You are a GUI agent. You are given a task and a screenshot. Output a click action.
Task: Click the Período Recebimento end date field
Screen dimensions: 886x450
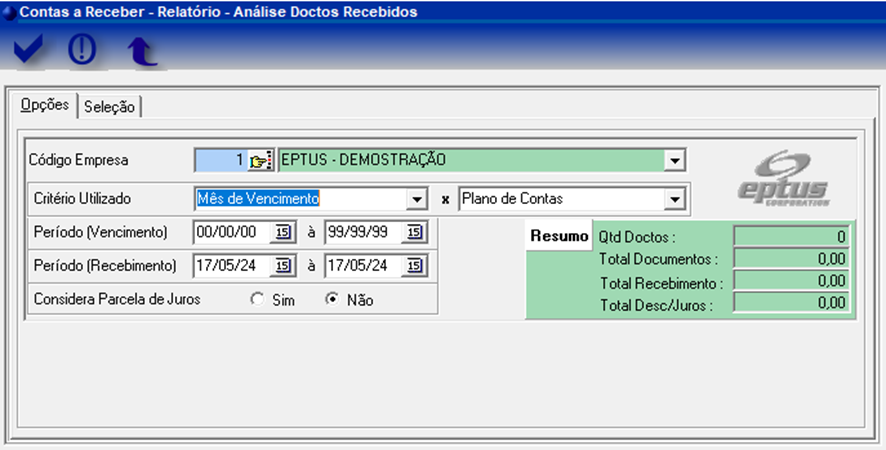pos(362,266)
